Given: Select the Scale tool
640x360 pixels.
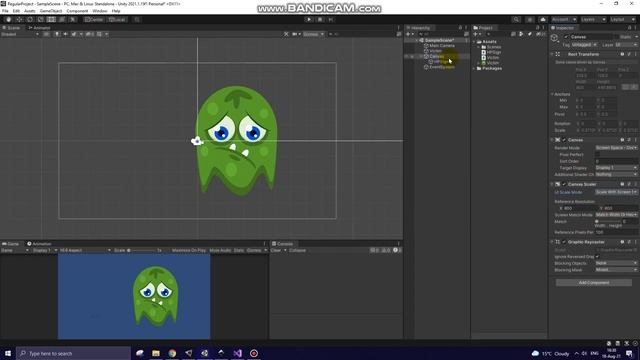Looking at the screenshot, I should click(40, 20).
